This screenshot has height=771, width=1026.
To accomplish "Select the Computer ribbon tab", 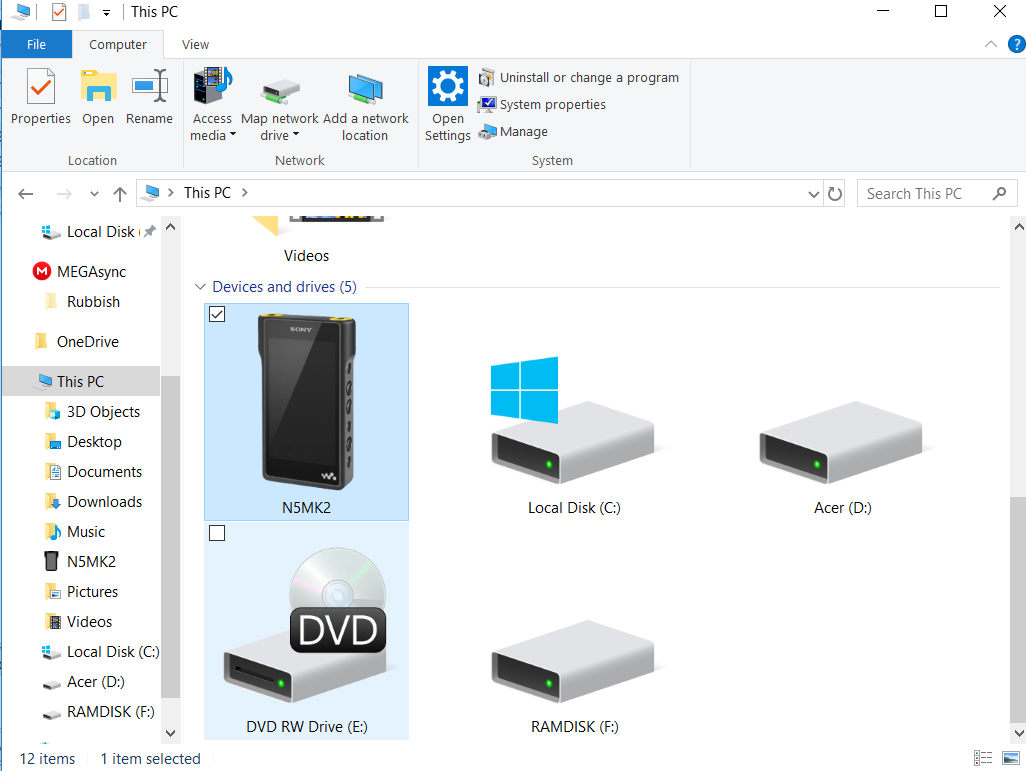I will [x=118, y=45].
